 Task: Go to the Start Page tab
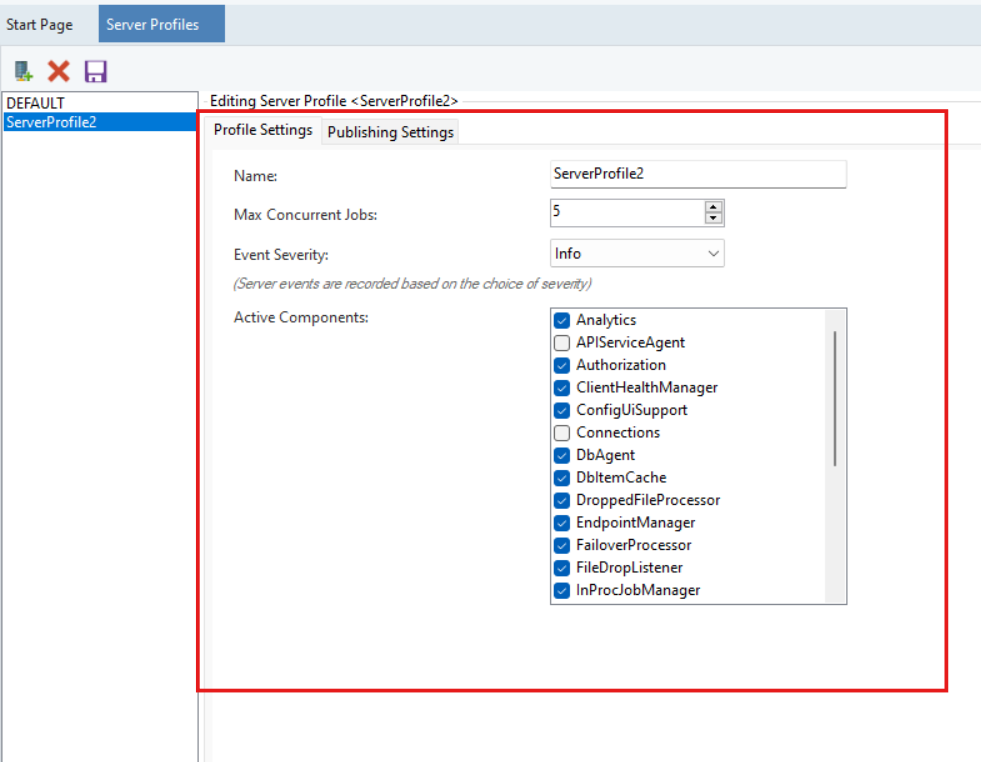(40, 24)
